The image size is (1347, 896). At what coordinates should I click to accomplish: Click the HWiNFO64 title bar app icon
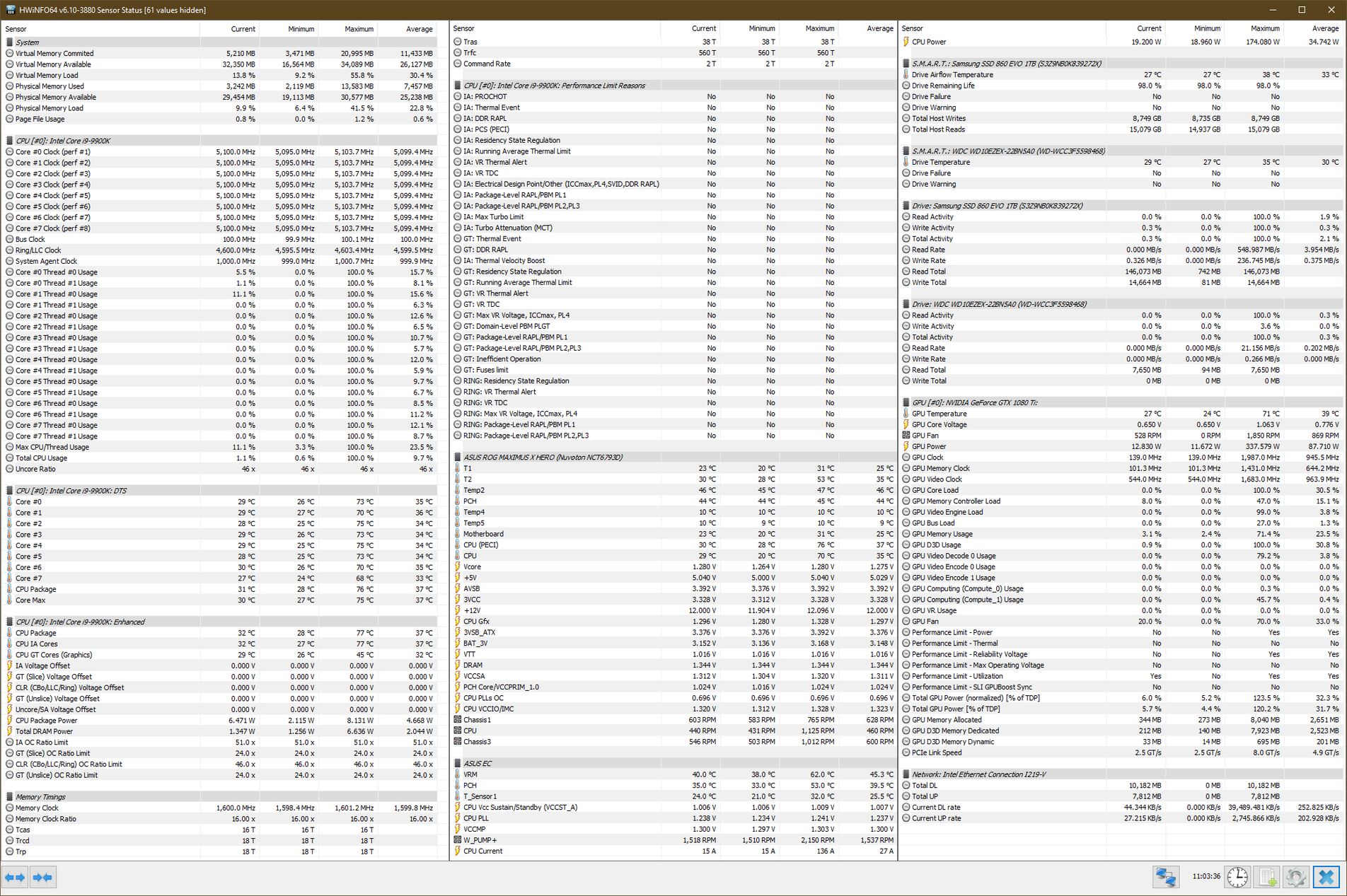pyautogui.click(x=10, y=10)
